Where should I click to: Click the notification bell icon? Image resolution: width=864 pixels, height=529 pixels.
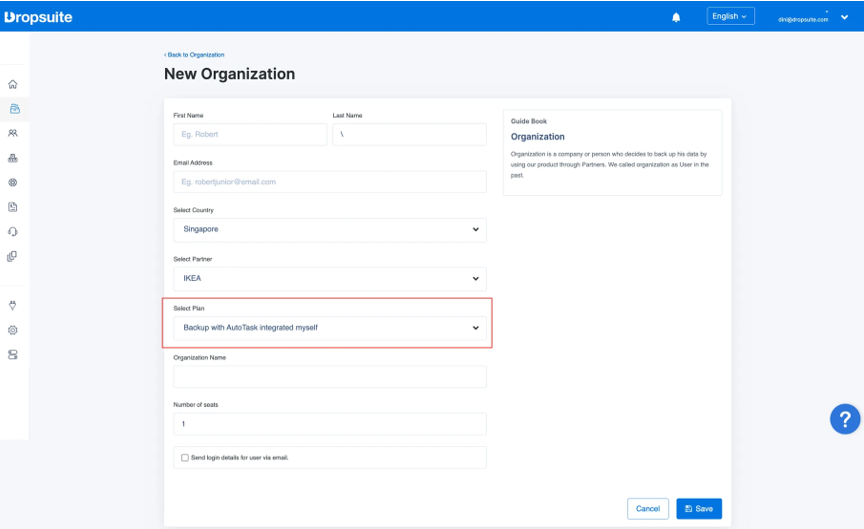[676, 17]
